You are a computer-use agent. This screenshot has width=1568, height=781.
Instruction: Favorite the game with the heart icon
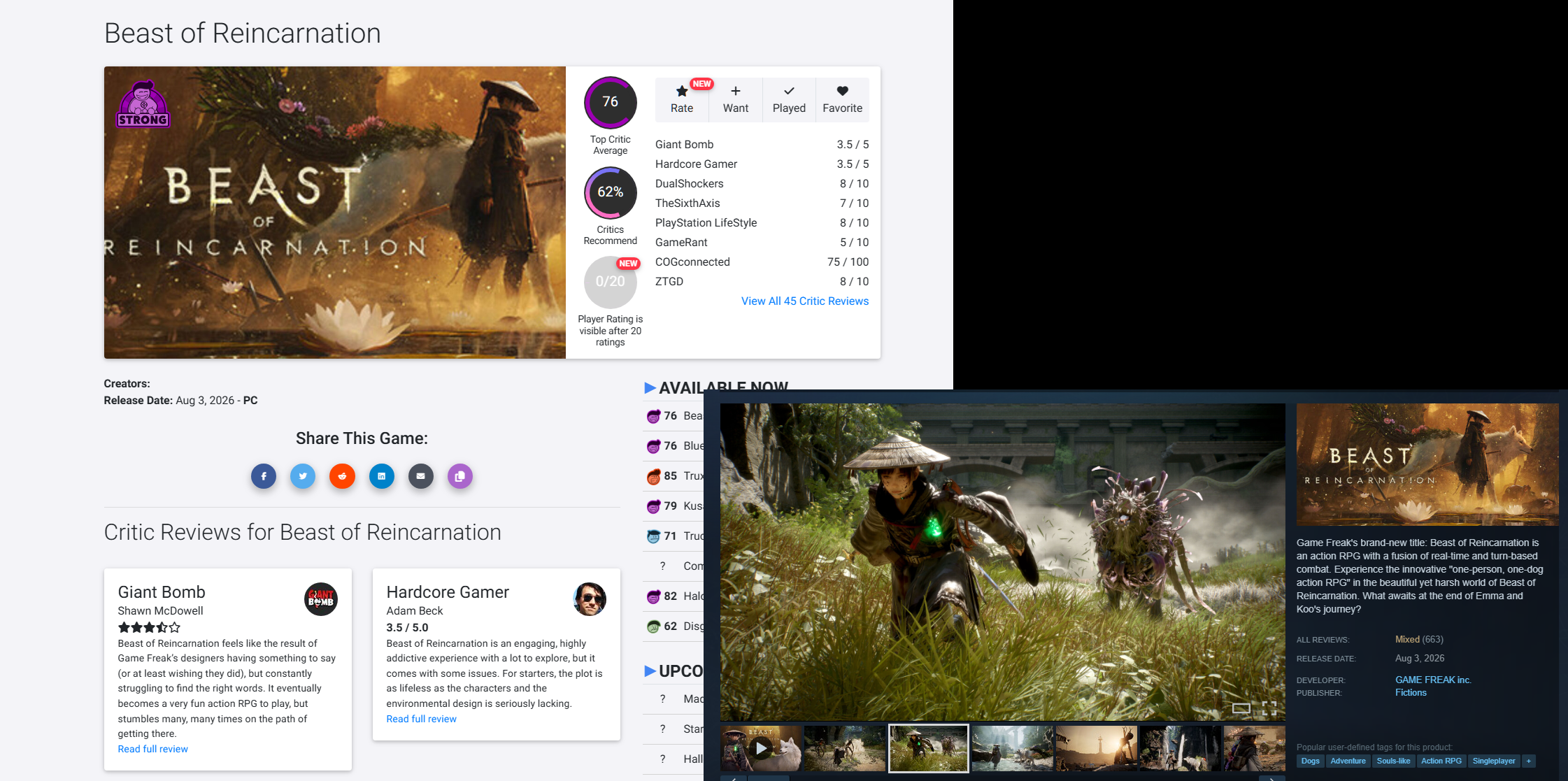click(x=843, y=91)
